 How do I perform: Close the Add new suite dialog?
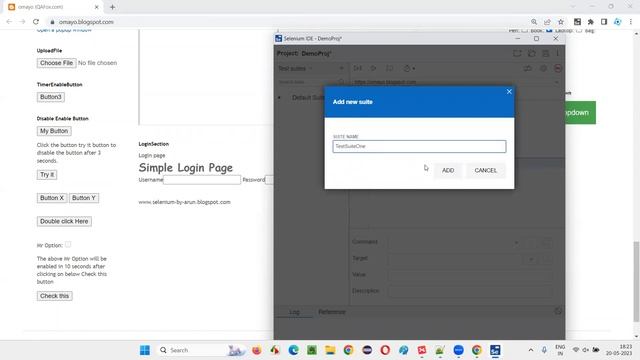coord(509,92)
